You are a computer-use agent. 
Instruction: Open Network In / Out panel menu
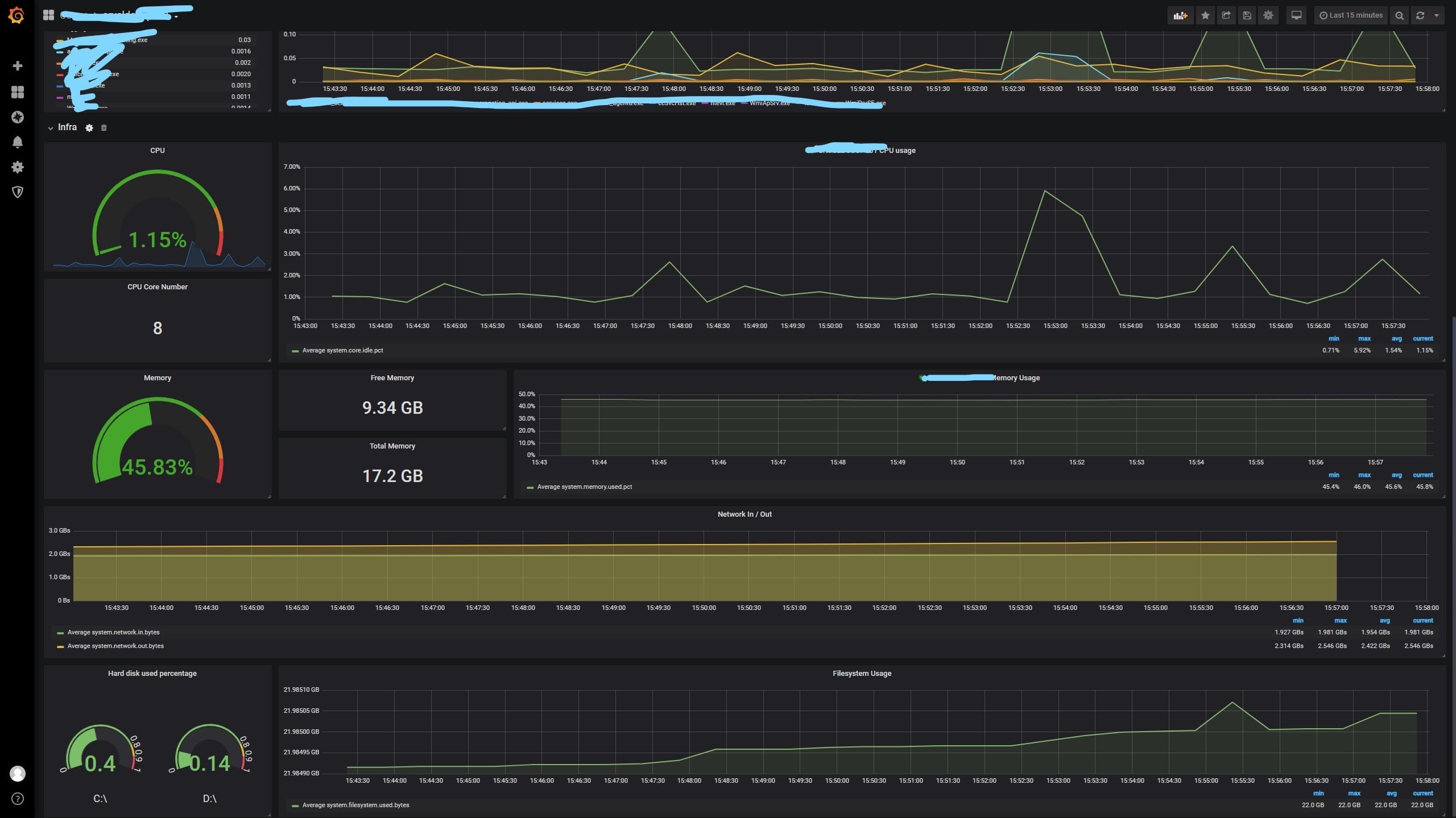[744, 514]
